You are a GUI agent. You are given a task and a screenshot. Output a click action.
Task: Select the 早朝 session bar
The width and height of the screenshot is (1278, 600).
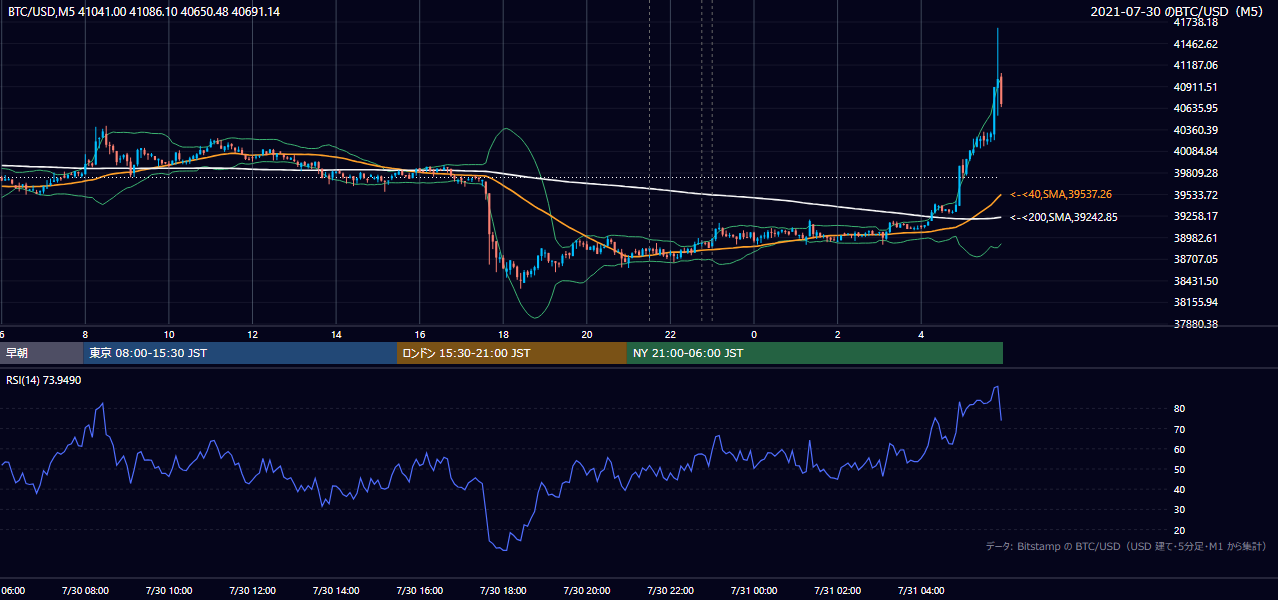(42, 353)
